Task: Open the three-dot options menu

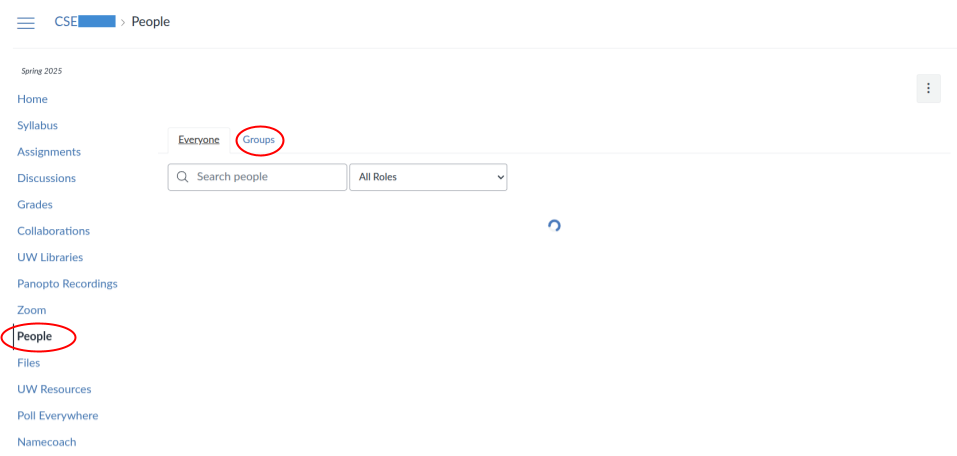Action: (928, 89)
